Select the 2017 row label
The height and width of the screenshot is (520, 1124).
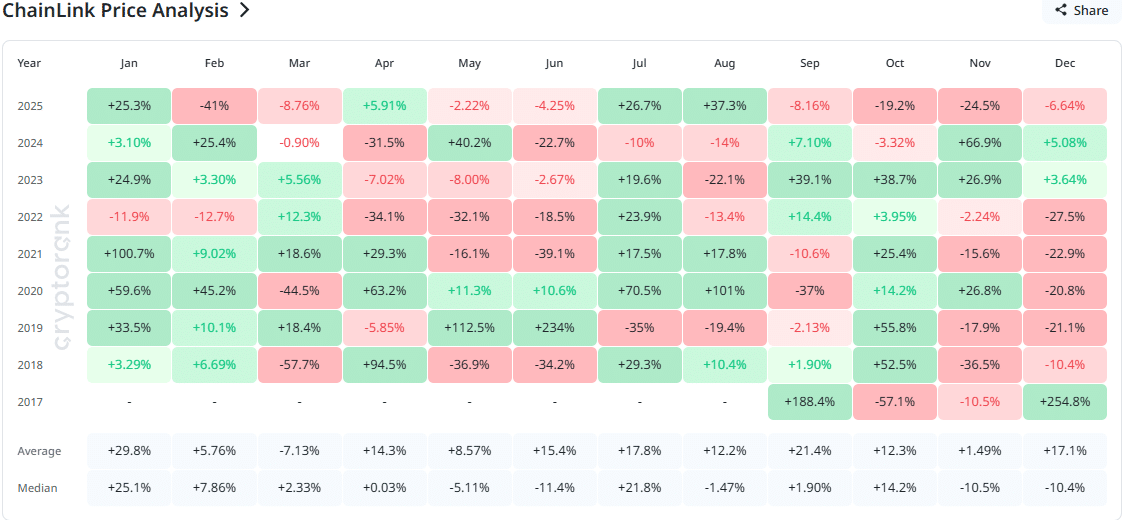tap(30, 402)
